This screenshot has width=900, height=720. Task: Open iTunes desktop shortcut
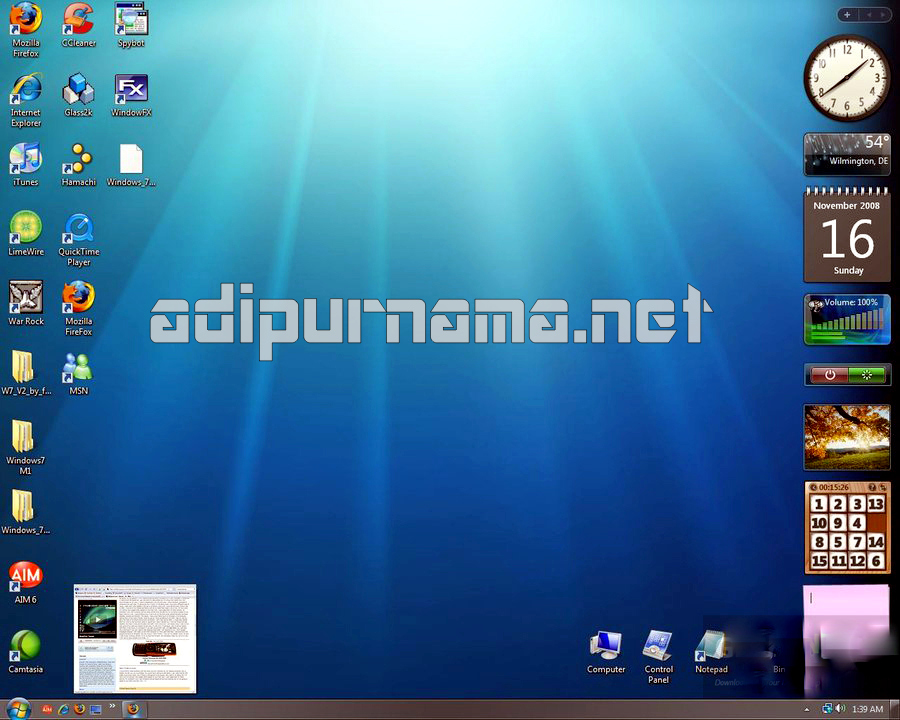pos(25,164)
